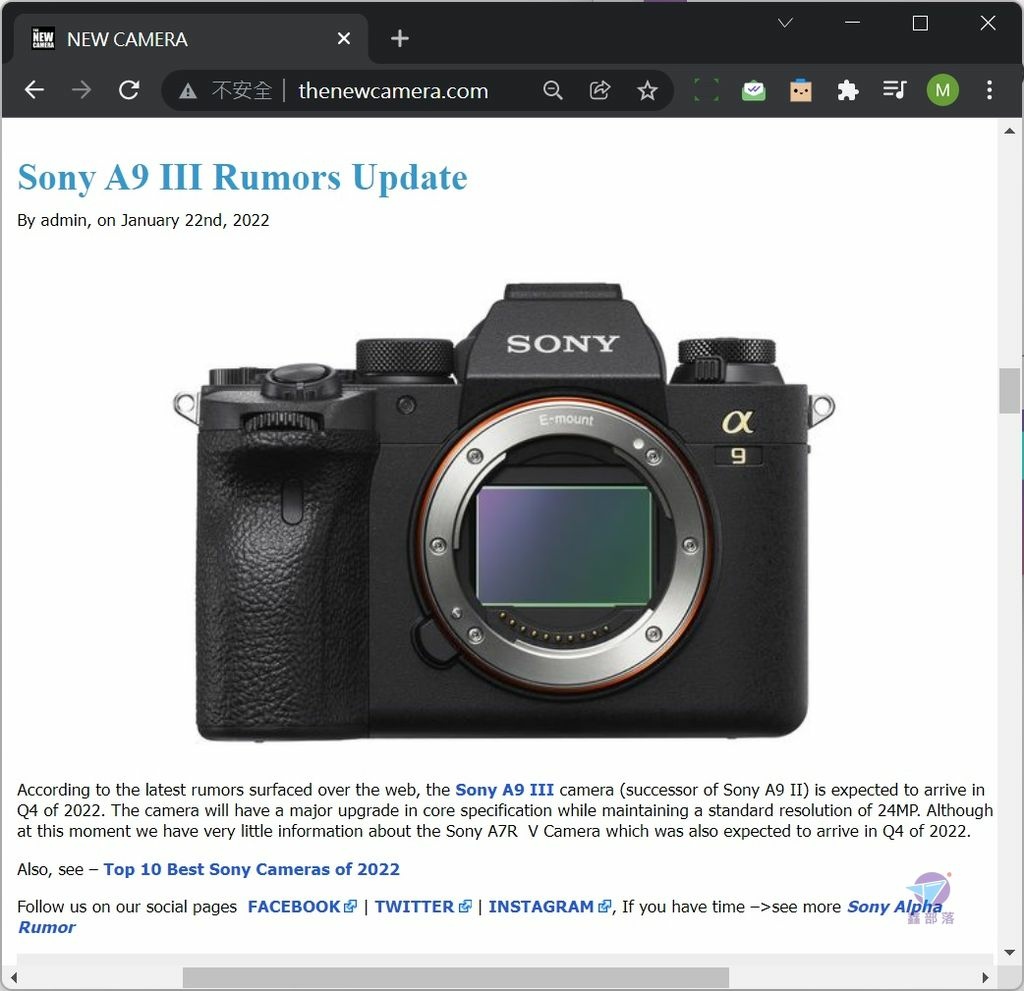Share this page from address bar

[x=600, y=90]
